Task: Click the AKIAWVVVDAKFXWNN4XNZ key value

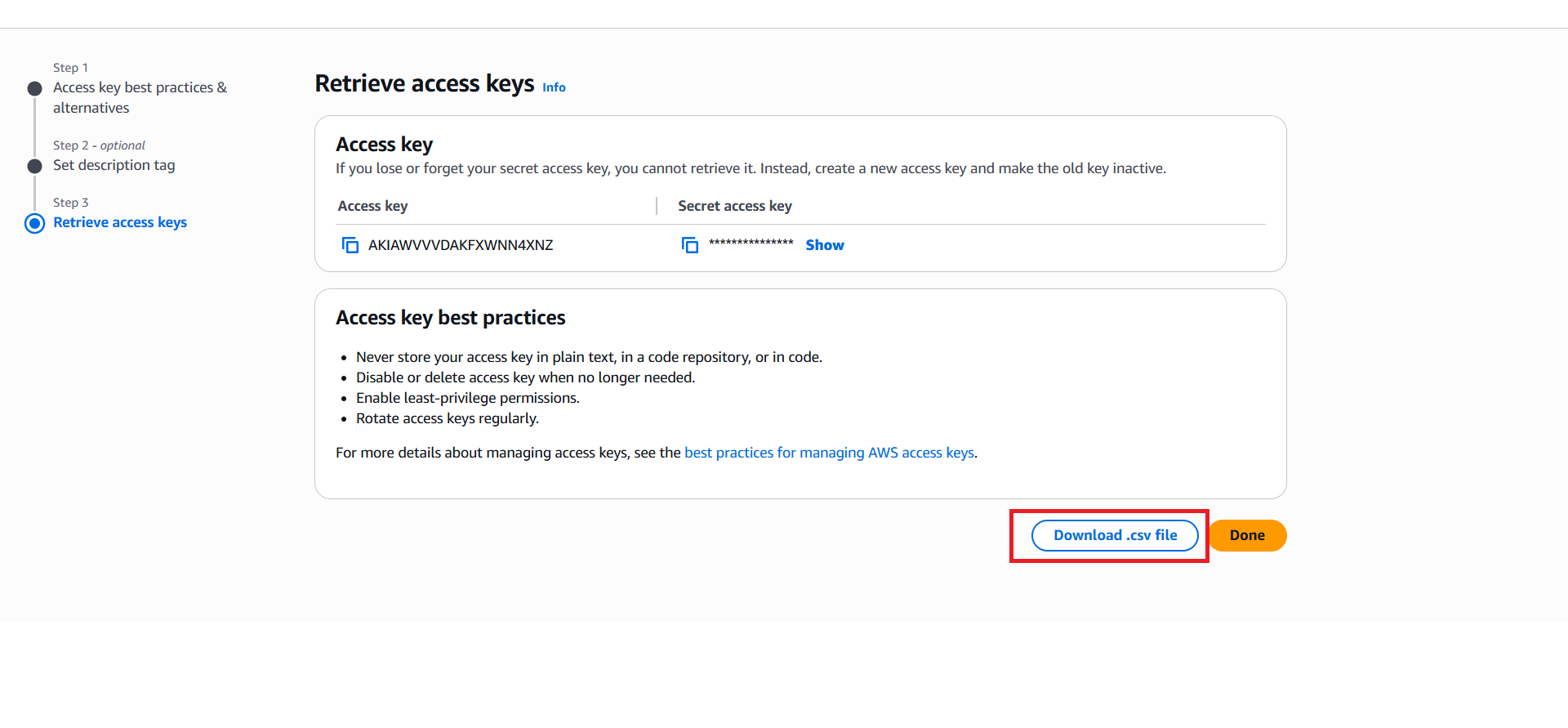Action: pos(461,245)
